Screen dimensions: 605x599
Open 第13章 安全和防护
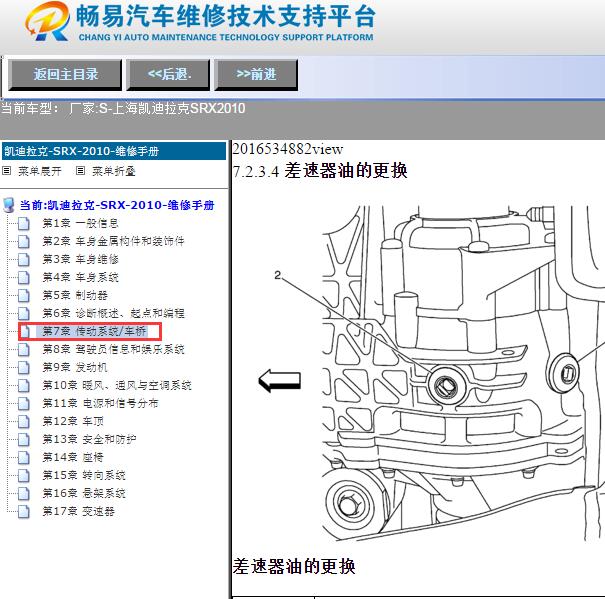[x=89, y=439]
